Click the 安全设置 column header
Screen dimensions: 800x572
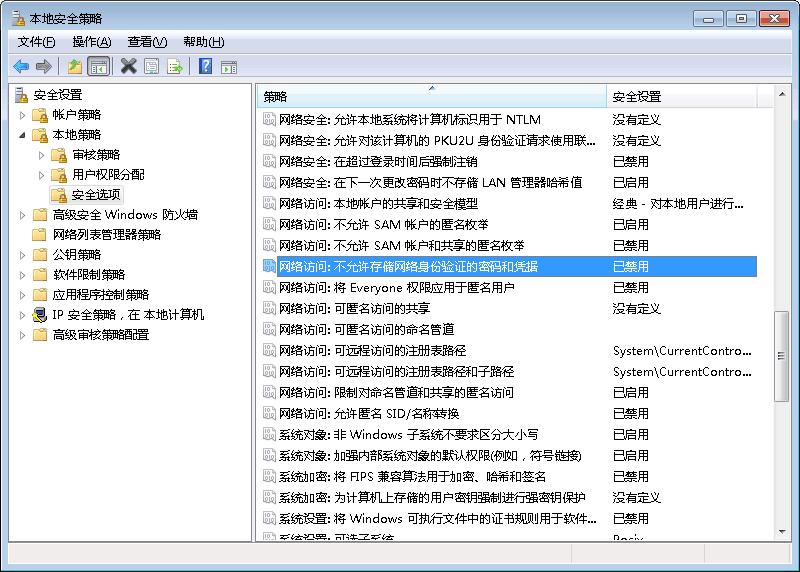coord(680,97)
